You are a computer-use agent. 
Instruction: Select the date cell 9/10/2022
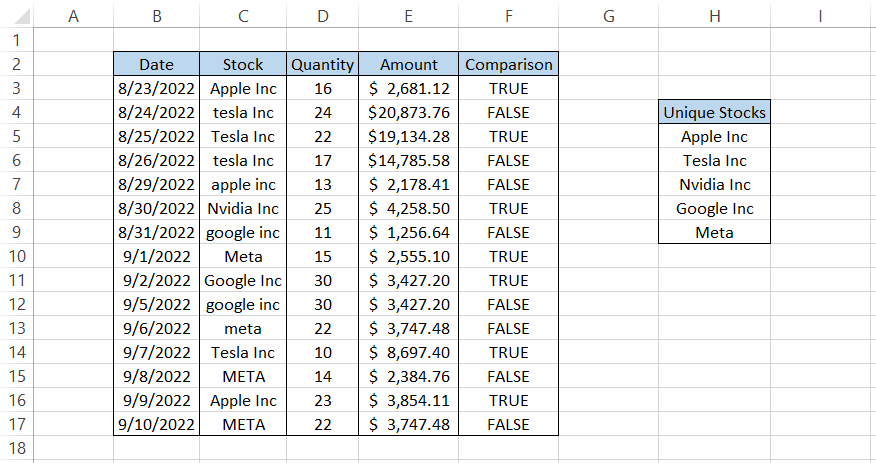[x=156, y=424]
